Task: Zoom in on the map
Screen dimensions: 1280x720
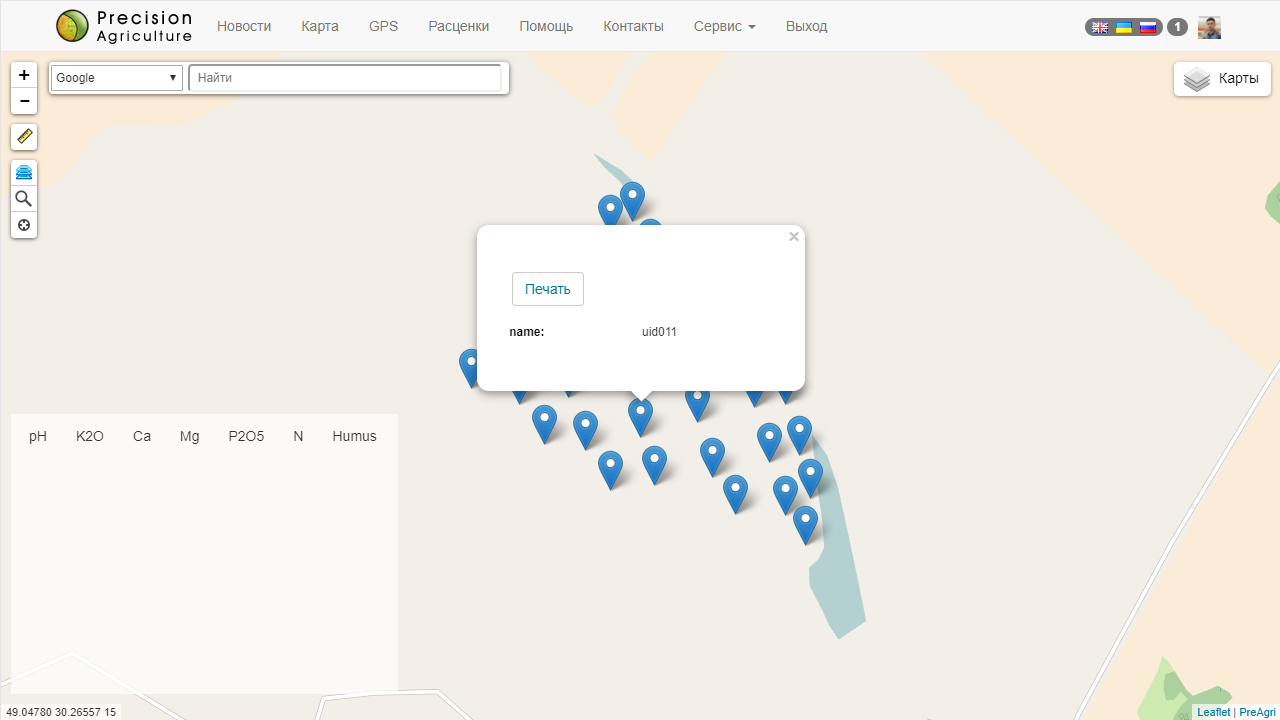Action: [x=24, y=75]
